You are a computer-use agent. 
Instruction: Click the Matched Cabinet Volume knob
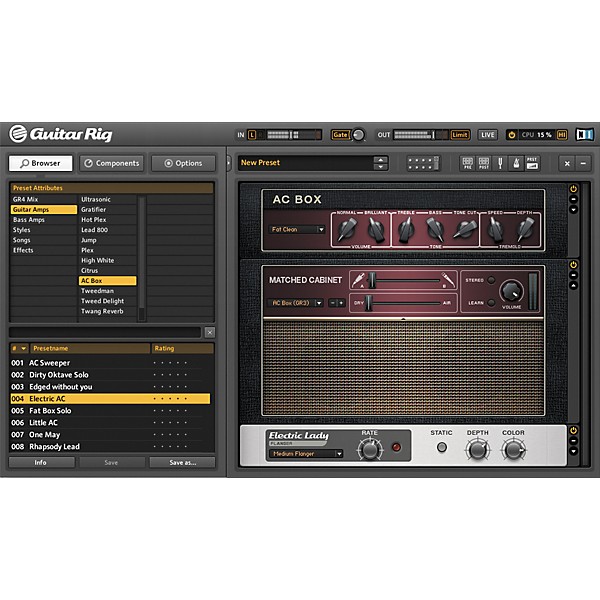click(x=511, y=292)
